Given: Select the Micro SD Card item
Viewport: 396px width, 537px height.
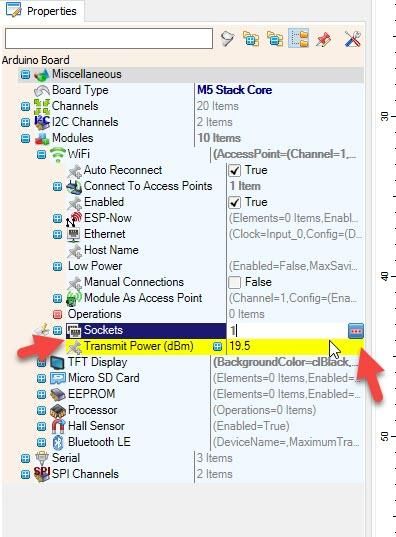Looking at the screenshot, I should click(x=103, y=378).
